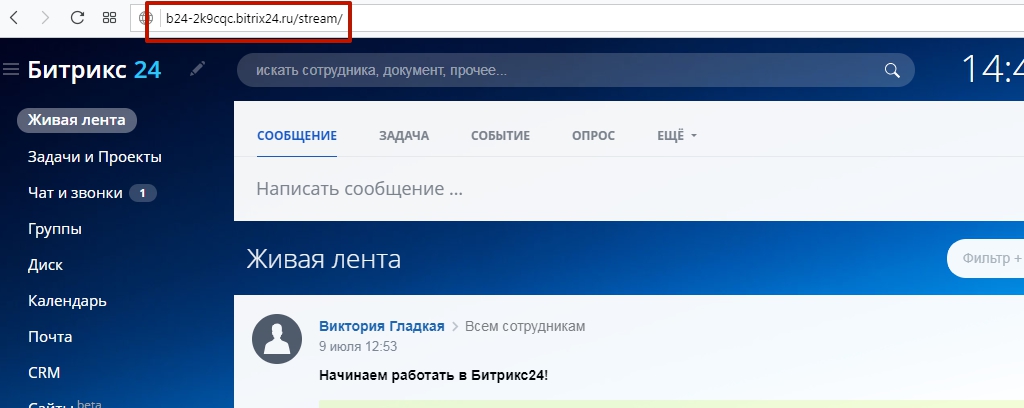Screen dimensions: 1024x408
Task: Click the pencil edit icon near logo
Action: 197,69
